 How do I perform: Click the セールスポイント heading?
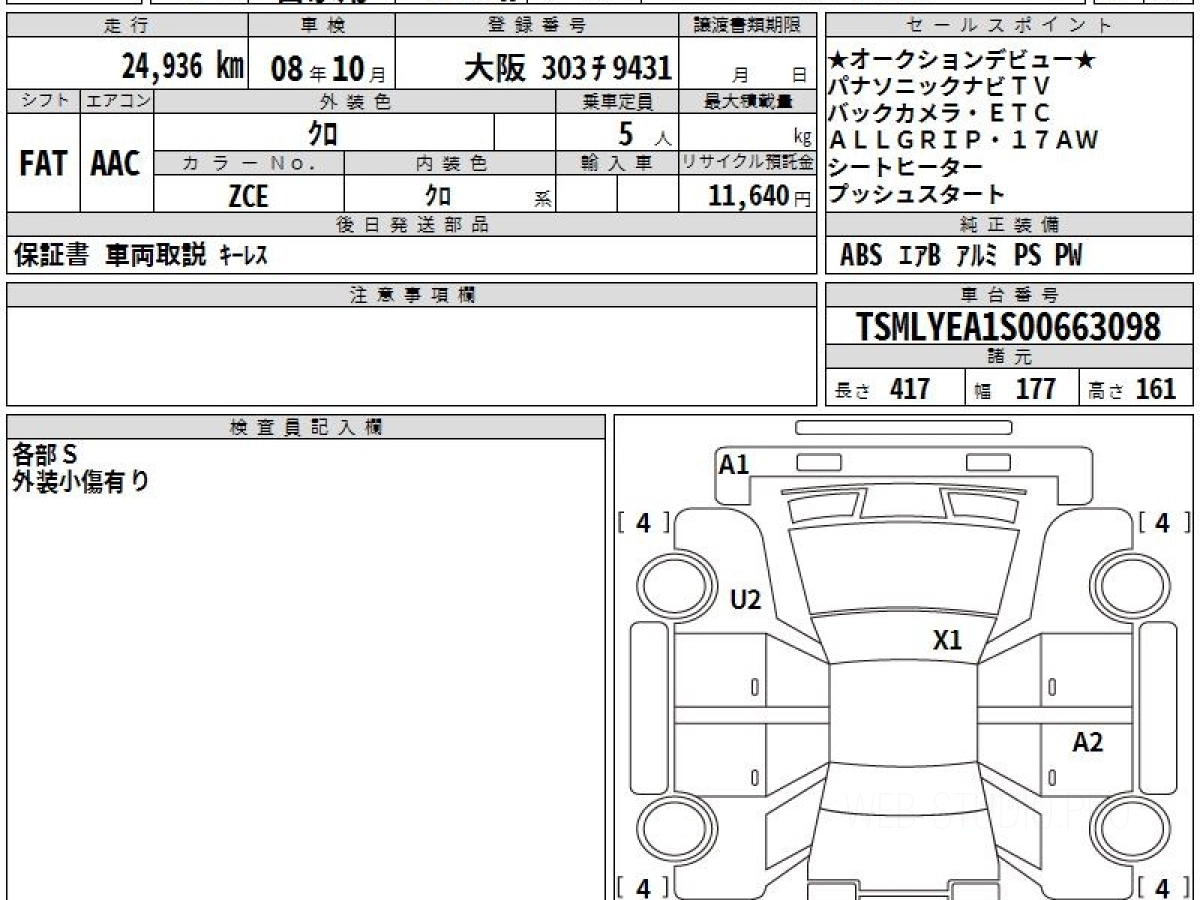click(1009, 26)
